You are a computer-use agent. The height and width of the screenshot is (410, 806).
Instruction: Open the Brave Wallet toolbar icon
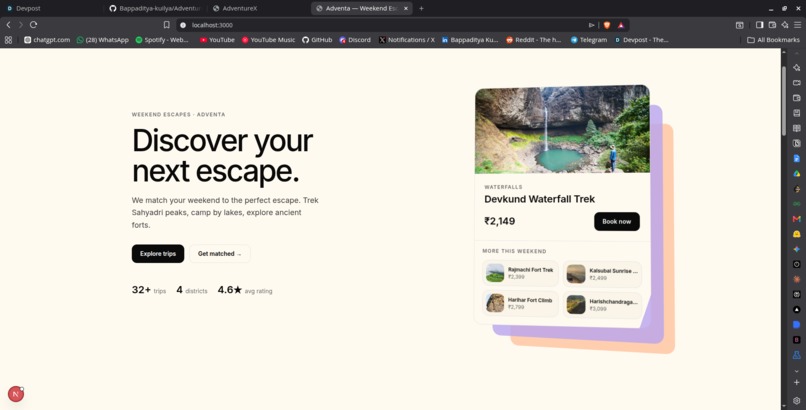(772, 25)
